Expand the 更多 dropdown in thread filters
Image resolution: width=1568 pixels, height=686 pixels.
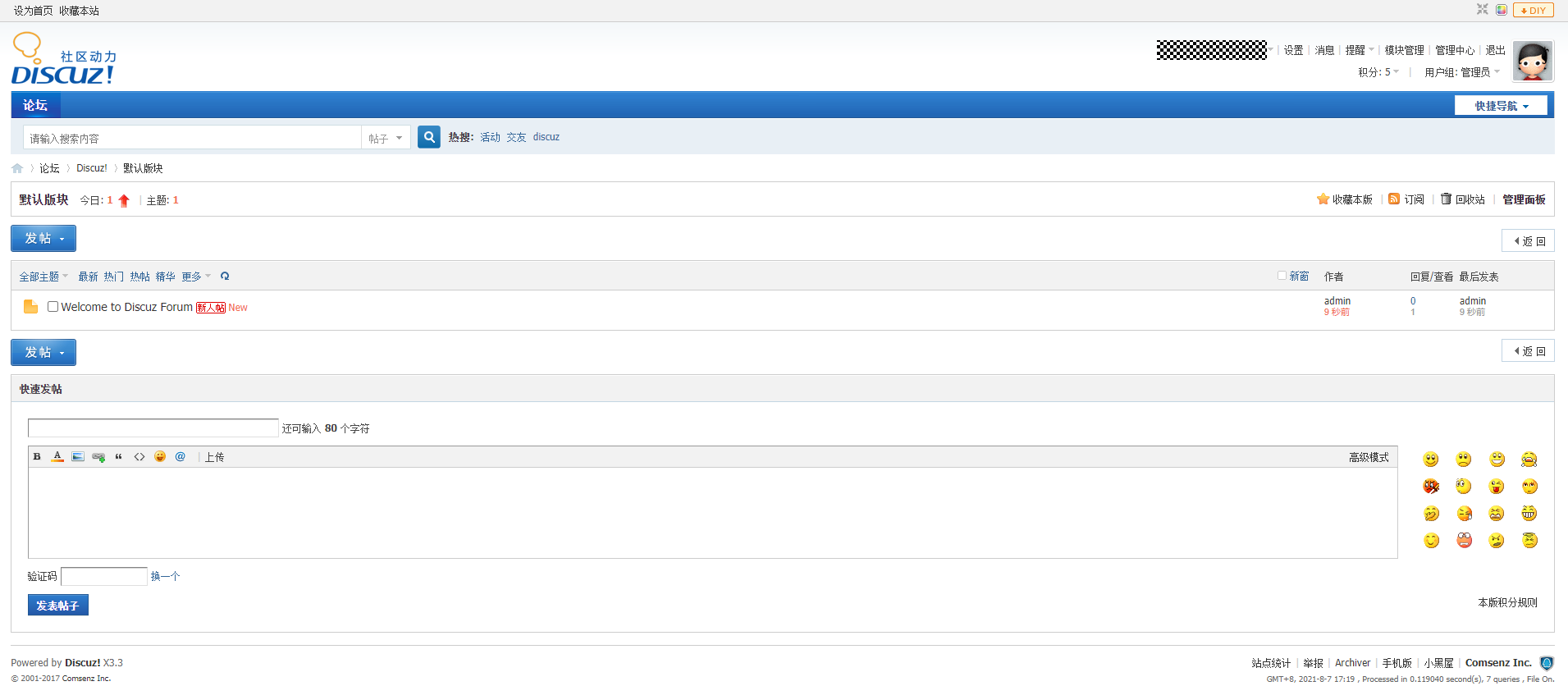(196, 277)
